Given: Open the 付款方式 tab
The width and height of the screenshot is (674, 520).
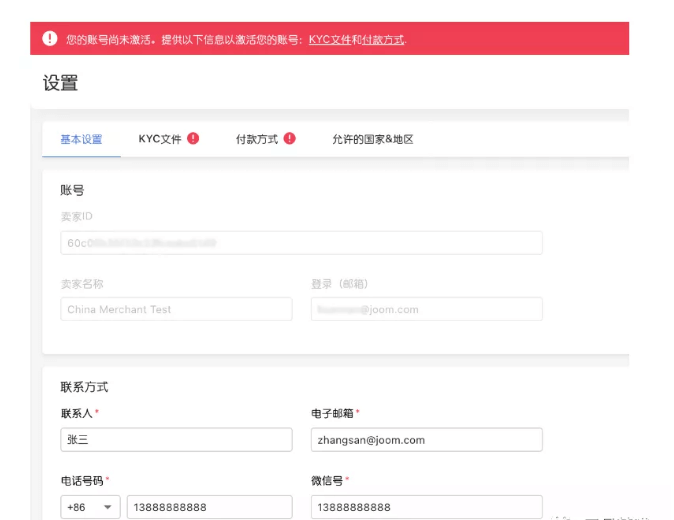Looking at the screenshot, I should click(x=257, y=139).
